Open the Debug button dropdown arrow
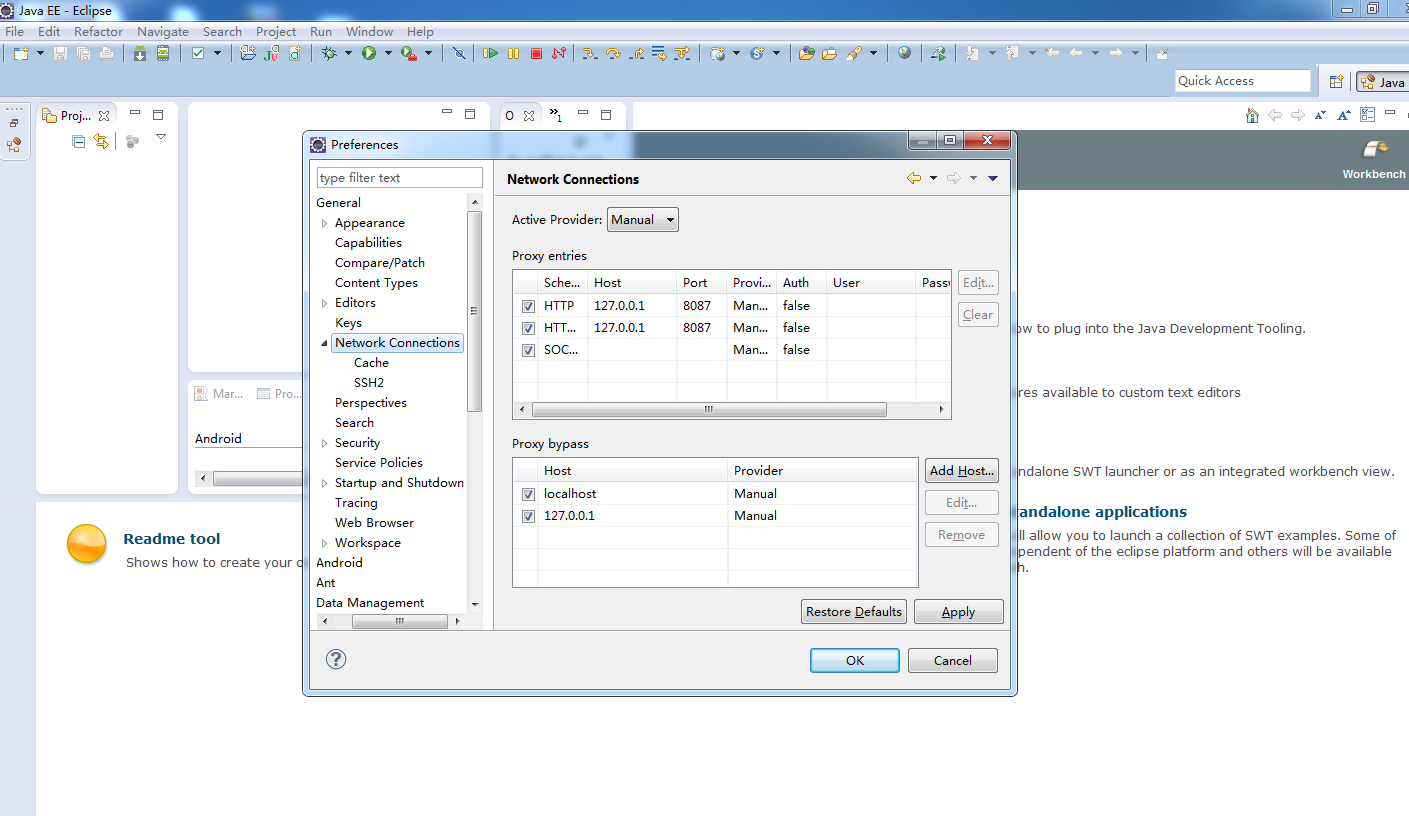This screenshot has height=816, width=1409. (x=349, y=53)
